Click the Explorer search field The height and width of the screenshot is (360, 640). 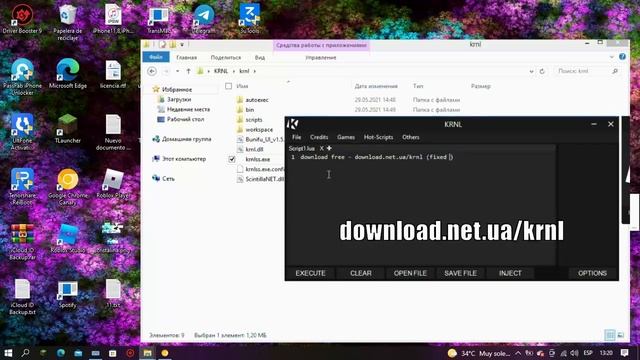point(587,71)
